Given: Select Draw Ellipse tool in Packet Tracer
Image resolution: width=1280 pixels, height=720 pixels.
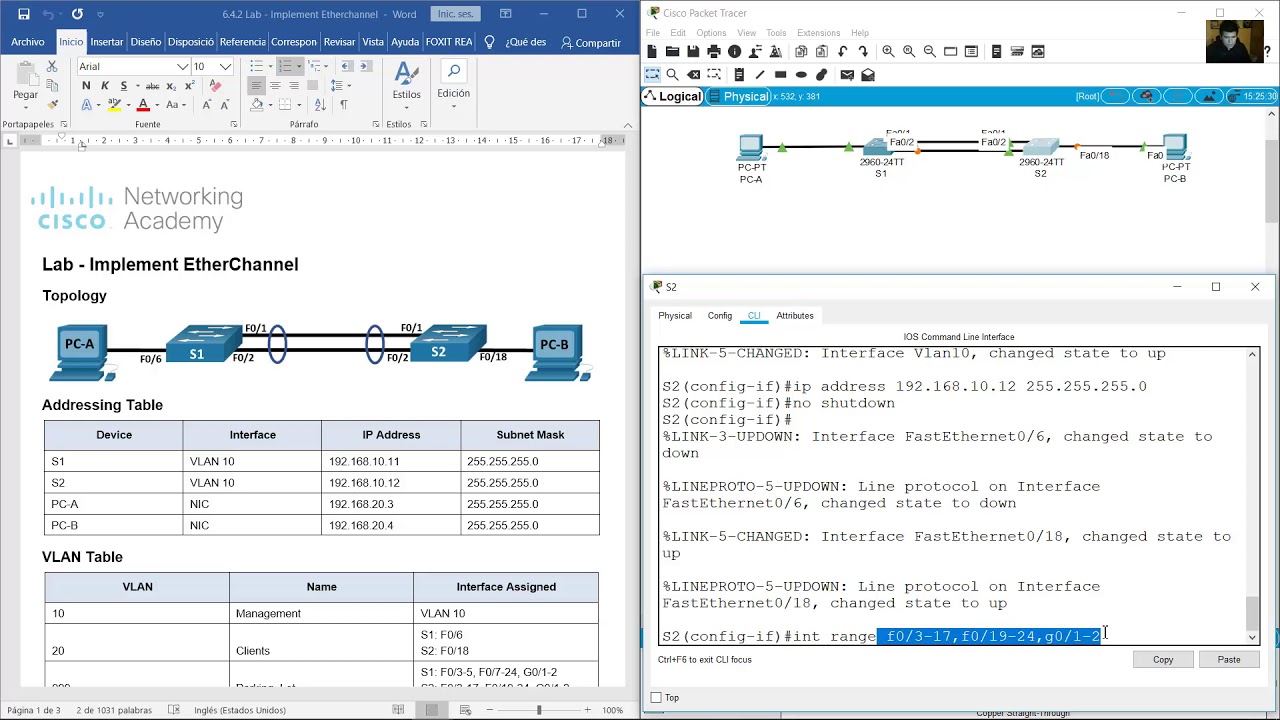Looking at the screenshot, I should pos(801,74).
